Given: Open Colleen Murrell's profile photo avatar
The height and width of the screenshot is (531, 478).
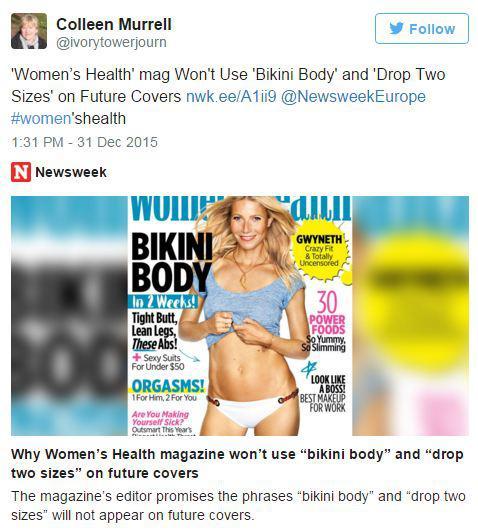Looking at the screenshot, I should (x=29, y=31).
